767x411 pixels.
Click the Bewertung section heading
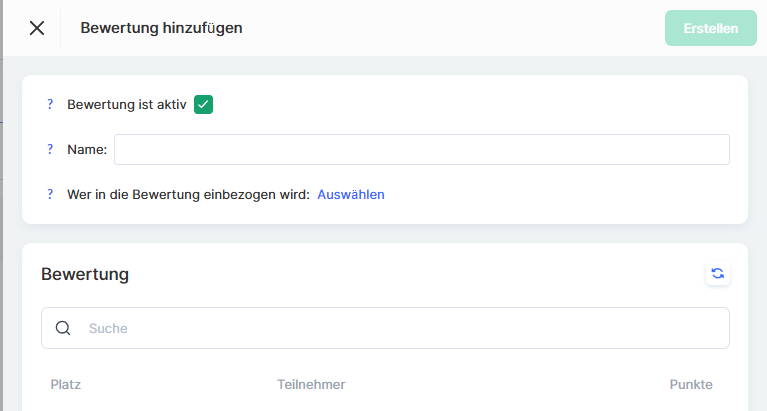[x=85, y=273]
